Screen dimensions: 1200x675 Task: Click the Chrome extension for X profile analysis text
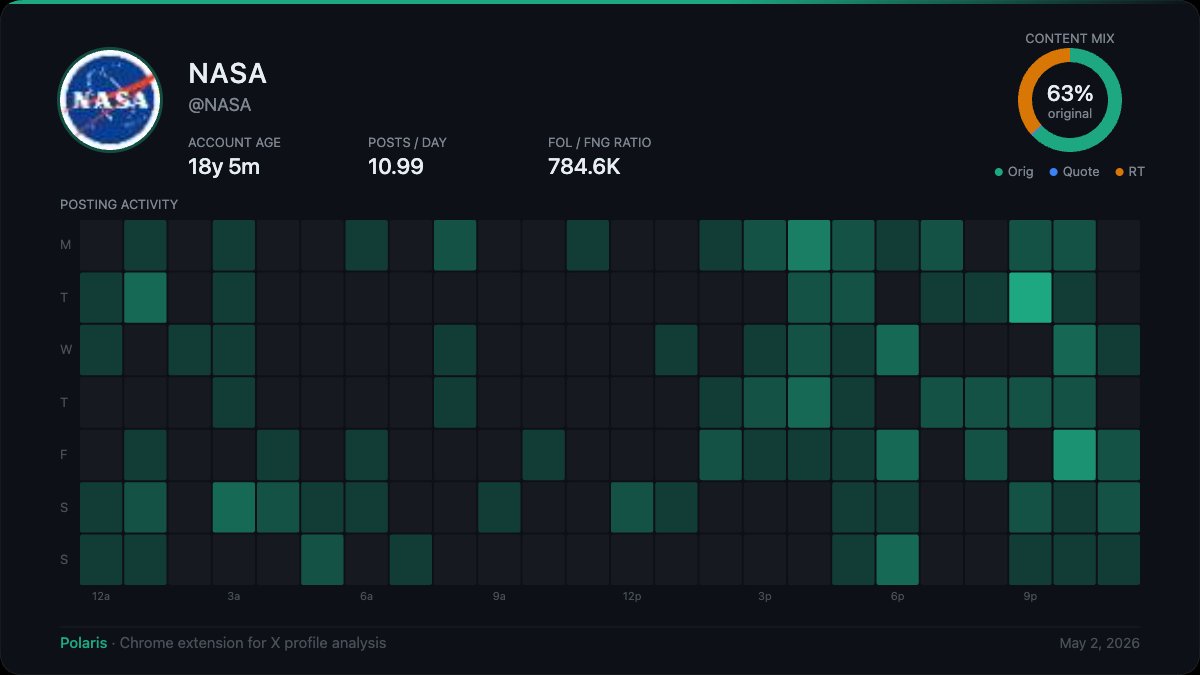point(253,643)
